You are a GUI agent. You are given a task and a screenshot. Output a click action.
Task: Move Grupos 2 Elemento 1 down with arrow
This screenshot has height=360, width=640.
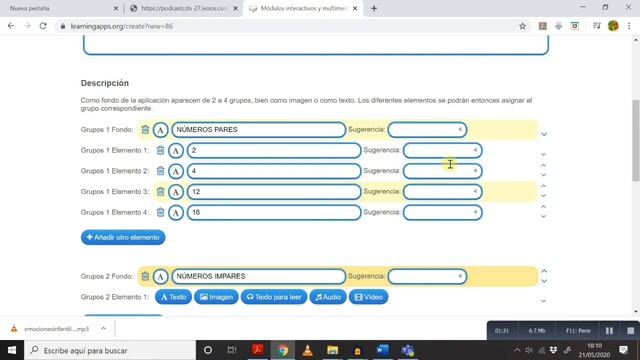coord(544,301)
